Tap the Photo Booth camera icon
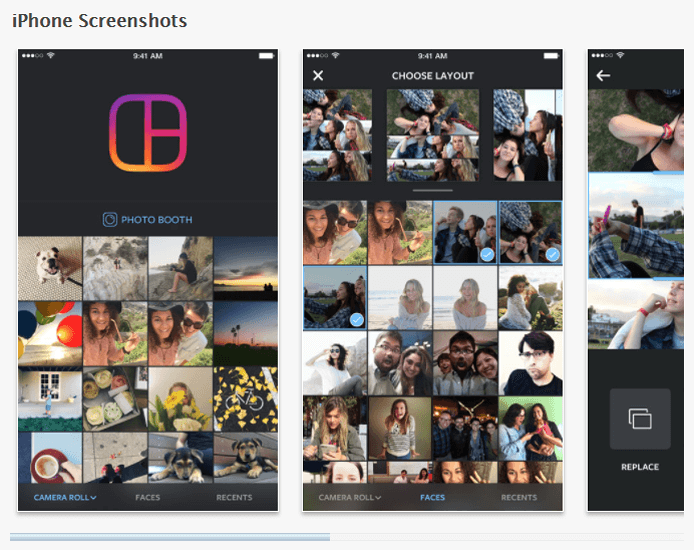694x550 pixels. coord(110,219)
